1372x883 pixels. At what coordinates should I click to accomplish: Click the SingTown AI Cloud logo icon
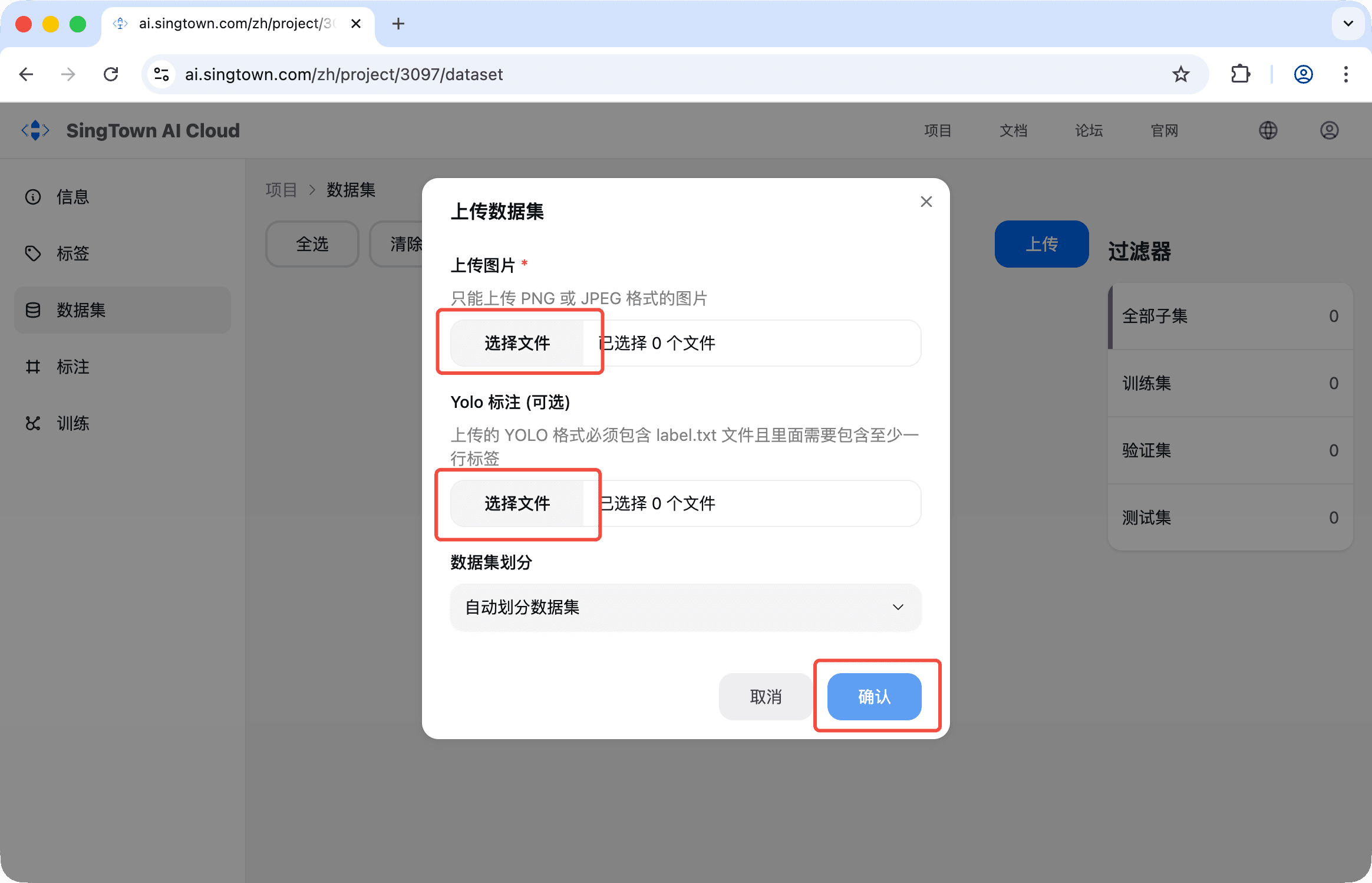pyautogui.click(x=35, y=130)
